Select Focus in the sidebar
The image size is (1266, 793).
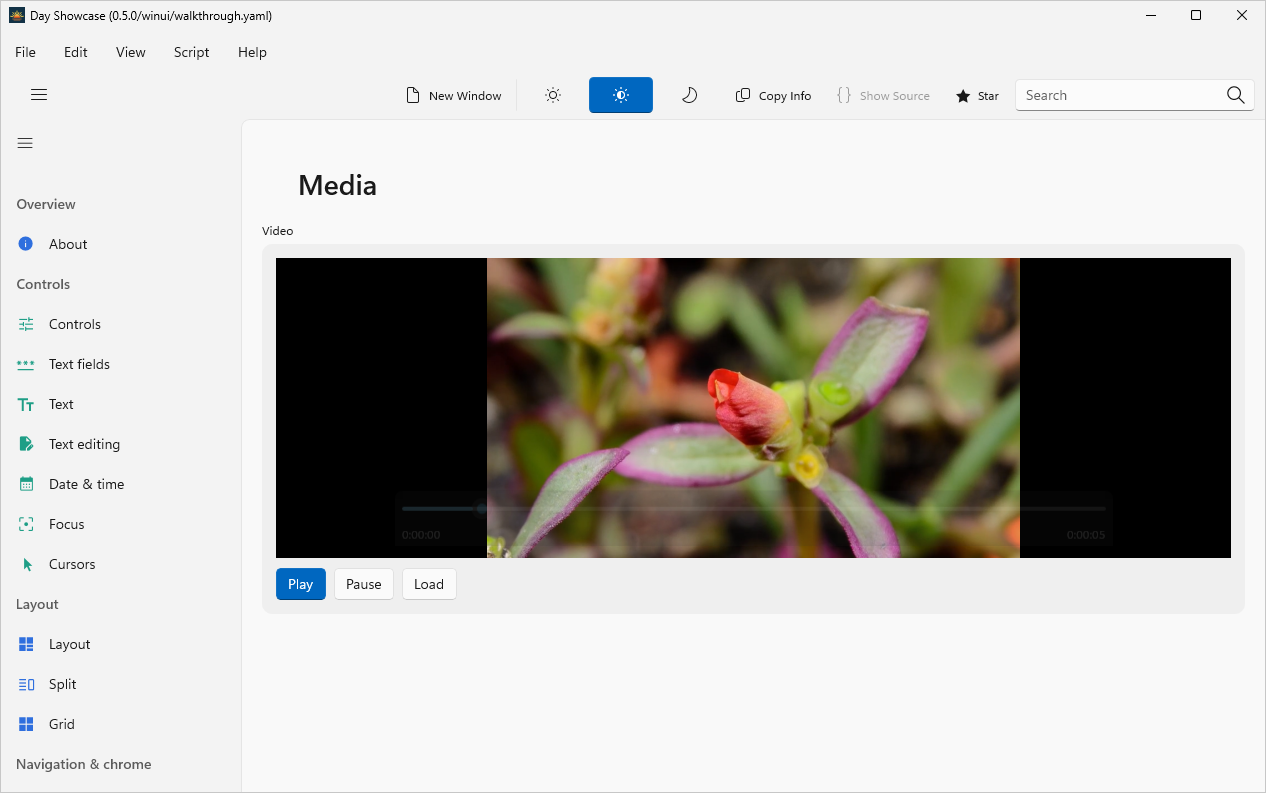click(120, 524)
